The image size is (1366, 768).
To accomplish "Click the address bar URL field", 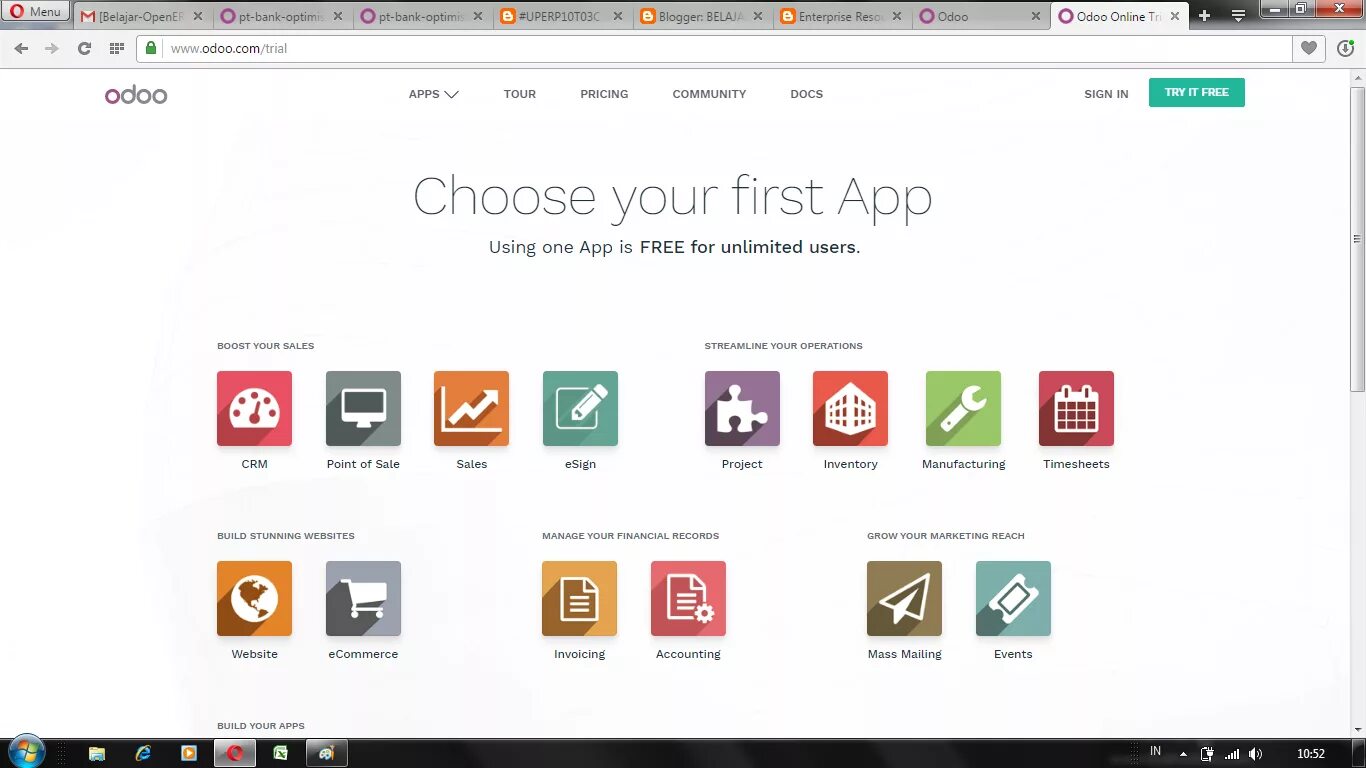I will tap(714, 48).
